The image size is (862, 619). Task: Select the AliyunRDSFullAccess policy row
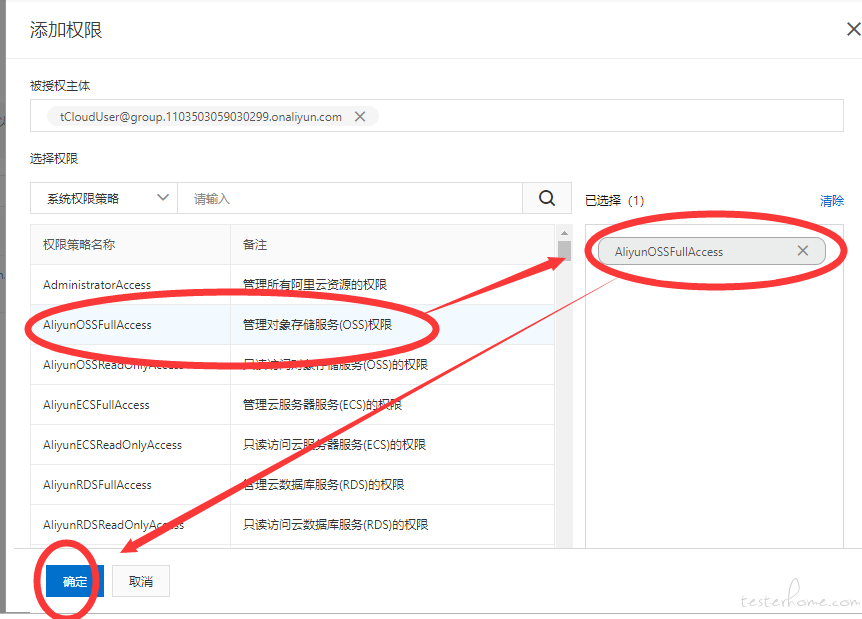[292, 485]
